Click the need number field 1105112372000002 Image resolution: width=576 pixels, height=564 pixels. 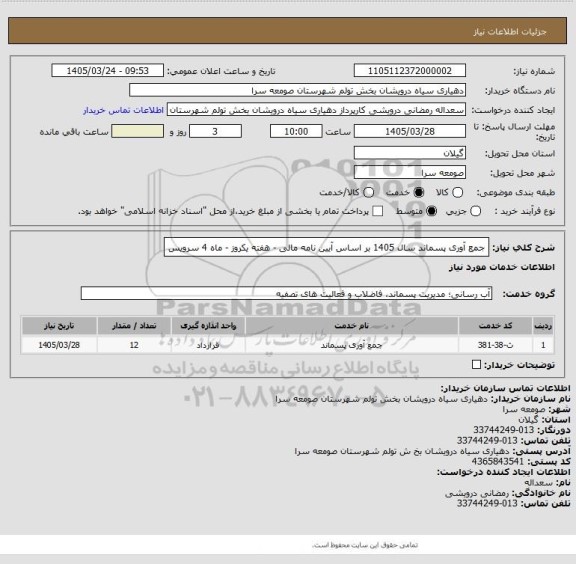click(410, 71)
